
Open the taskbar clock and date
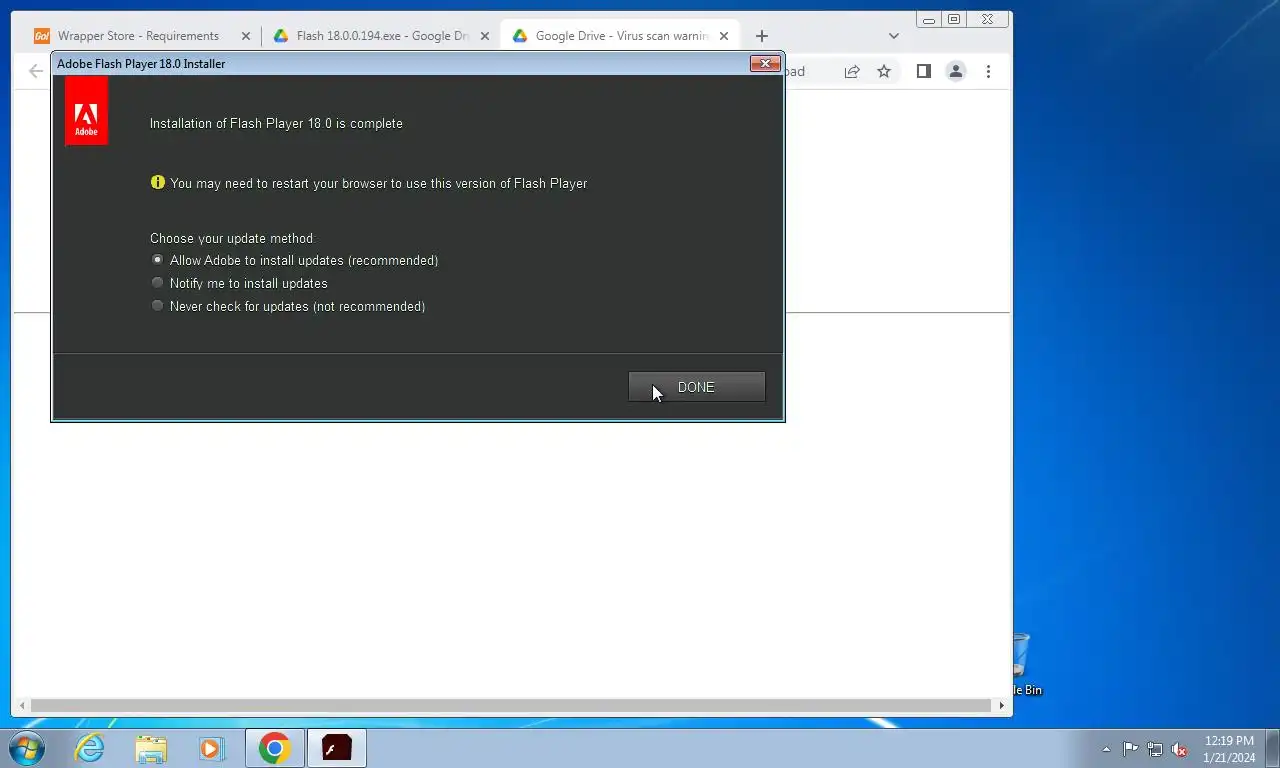click(x=1229, y=749)
